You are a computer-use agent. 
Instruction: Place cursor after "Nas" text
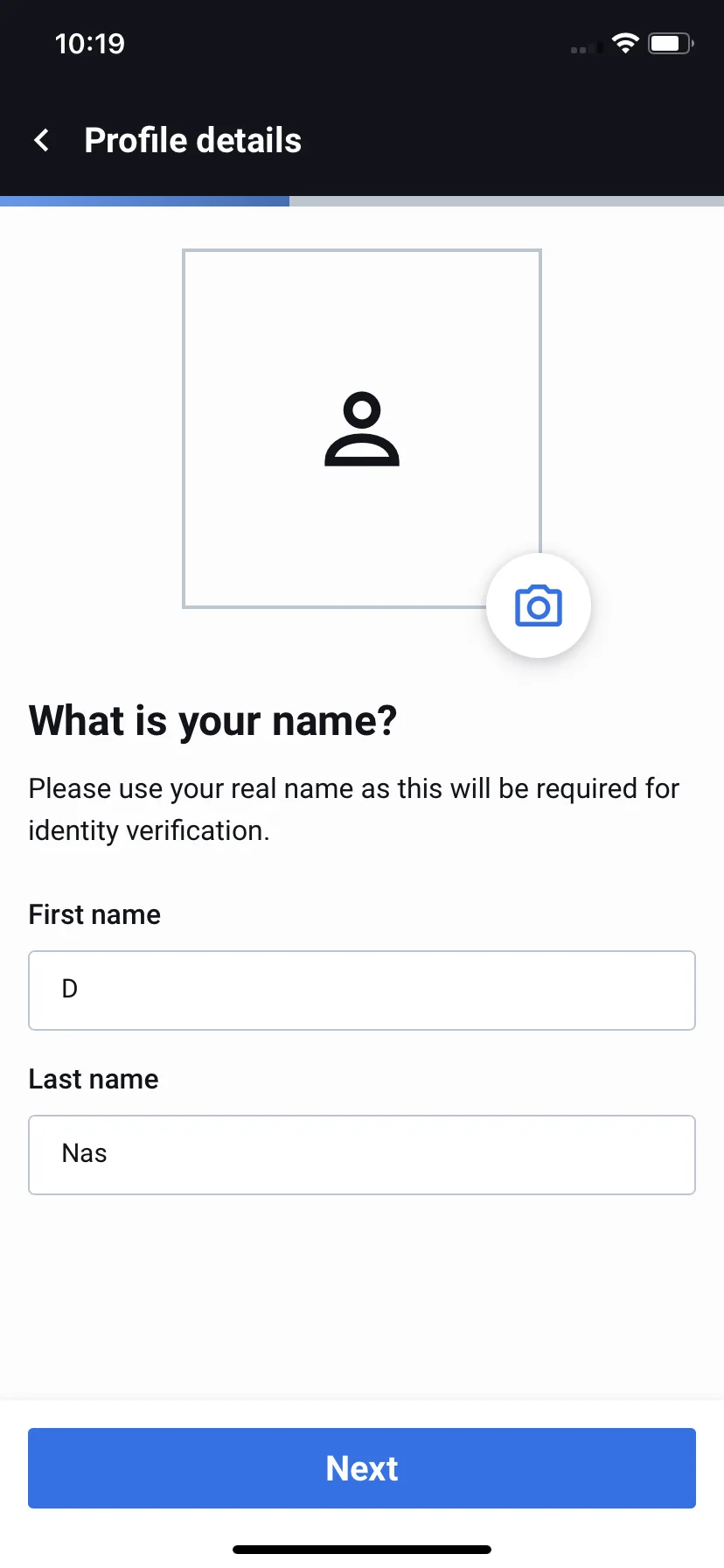click(108, 1153)
